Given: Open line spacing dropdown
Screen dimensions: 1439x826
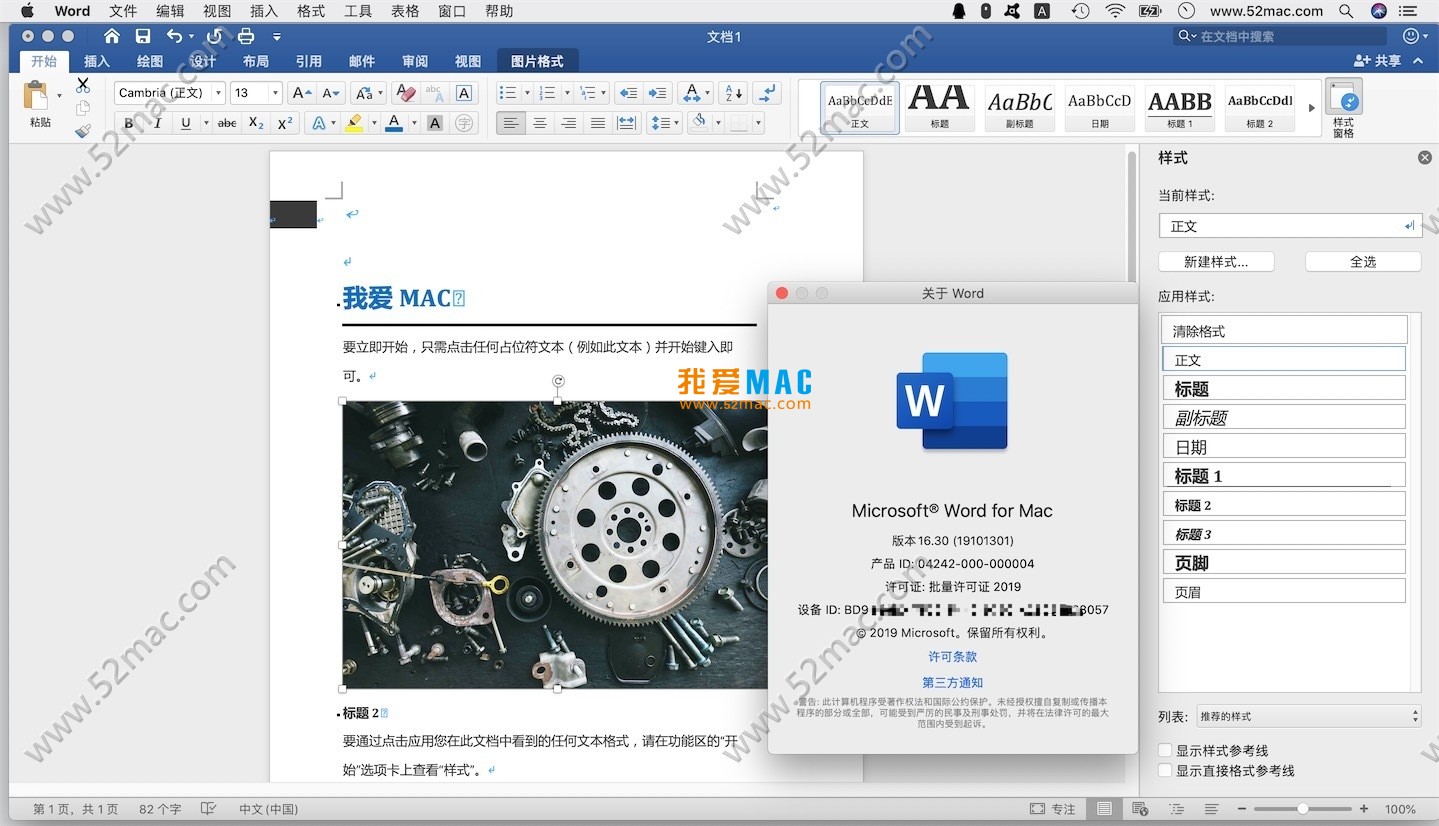Looking at the screenshot, I should [x=664, y=123].
